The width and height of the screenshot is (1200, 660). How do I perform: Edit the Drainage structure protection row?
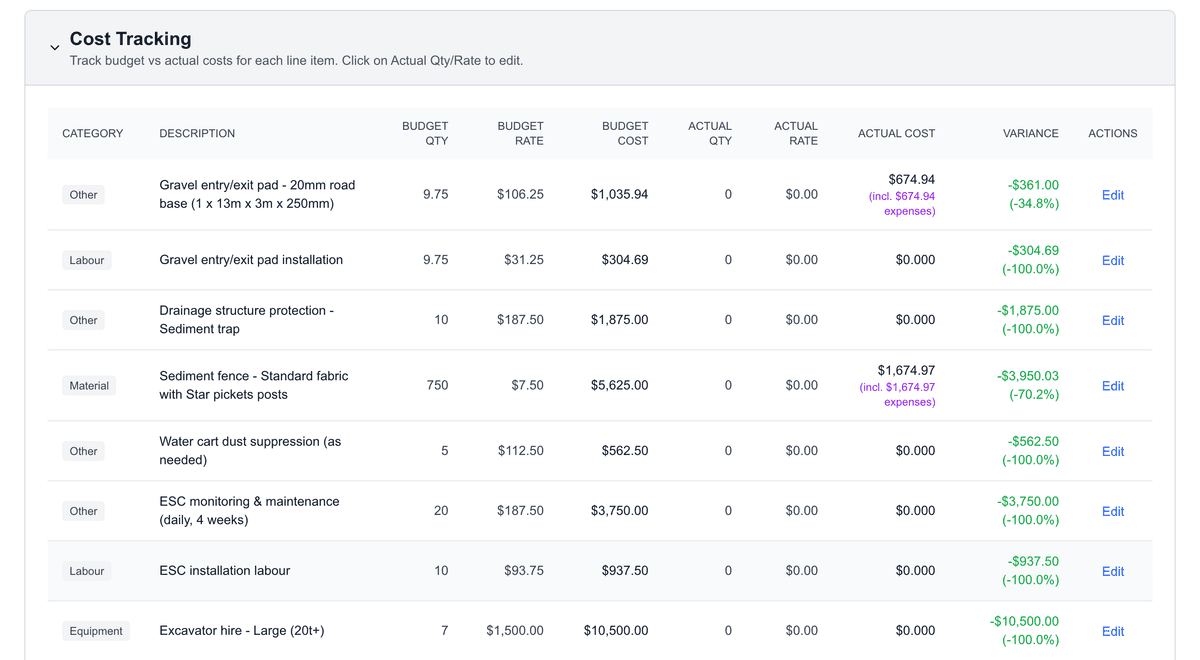pos(1112,320)
